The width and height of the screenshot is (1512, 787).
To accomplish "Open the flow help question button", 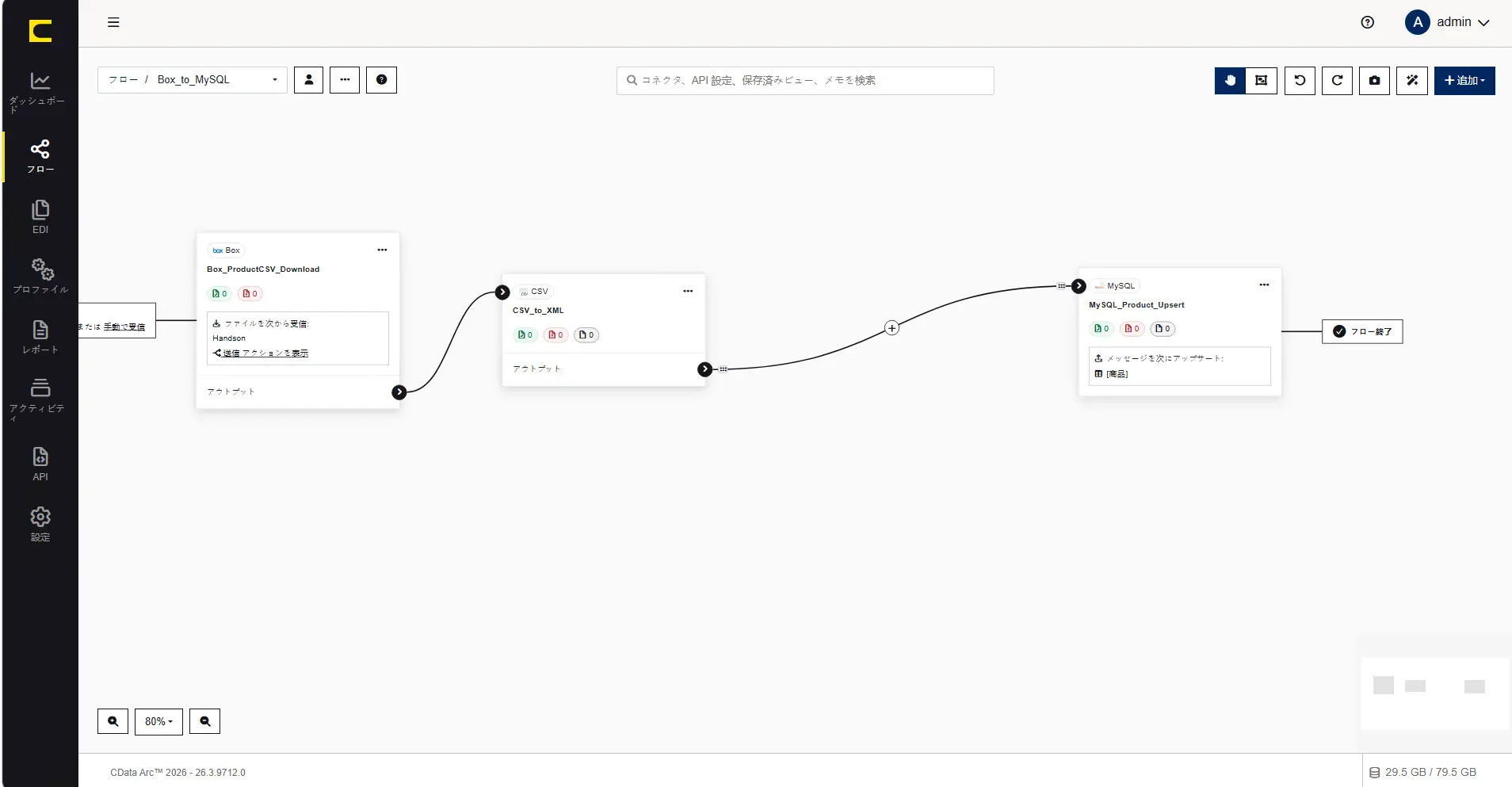I will click(381, 80).
